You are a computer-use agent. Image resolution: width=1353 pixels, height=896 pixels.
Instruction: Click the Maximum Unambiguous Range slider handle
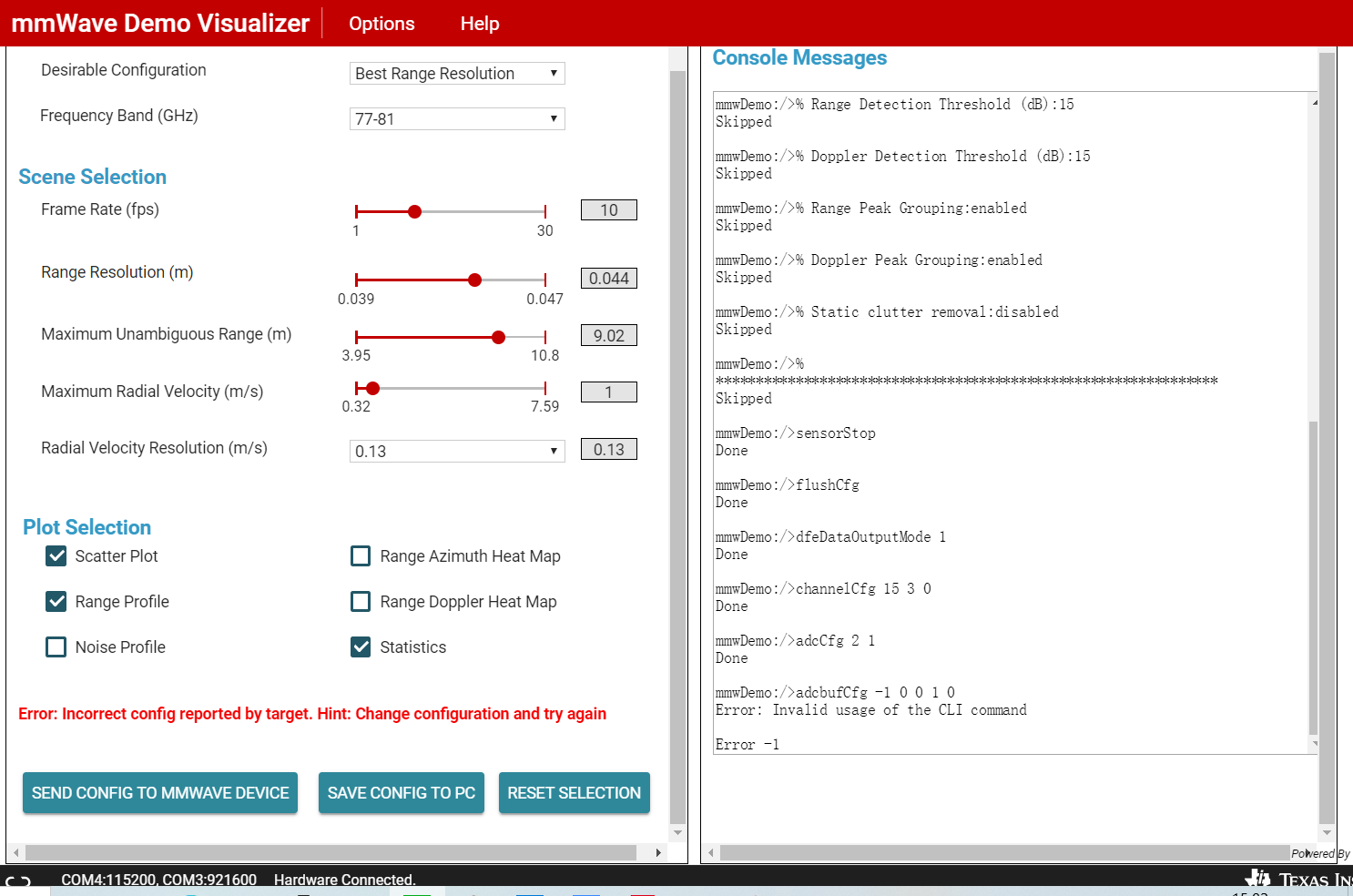point(498,337)
